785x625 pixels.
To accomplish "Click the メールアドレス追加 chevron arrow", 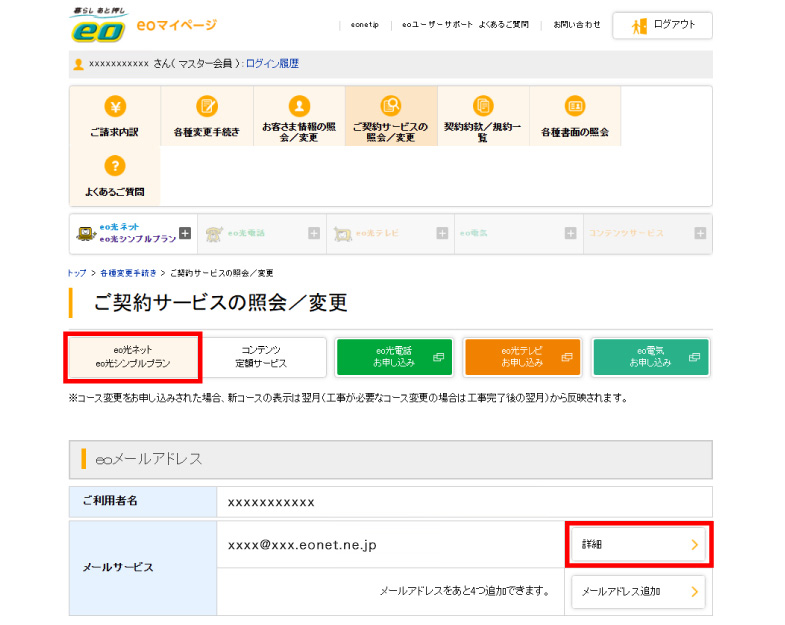I will [694, 591].
